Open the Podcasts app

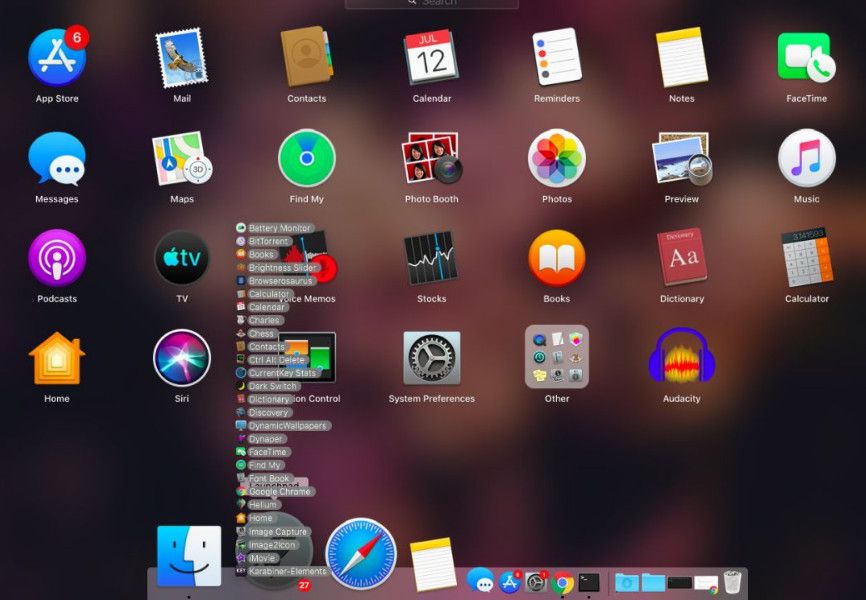57,258
